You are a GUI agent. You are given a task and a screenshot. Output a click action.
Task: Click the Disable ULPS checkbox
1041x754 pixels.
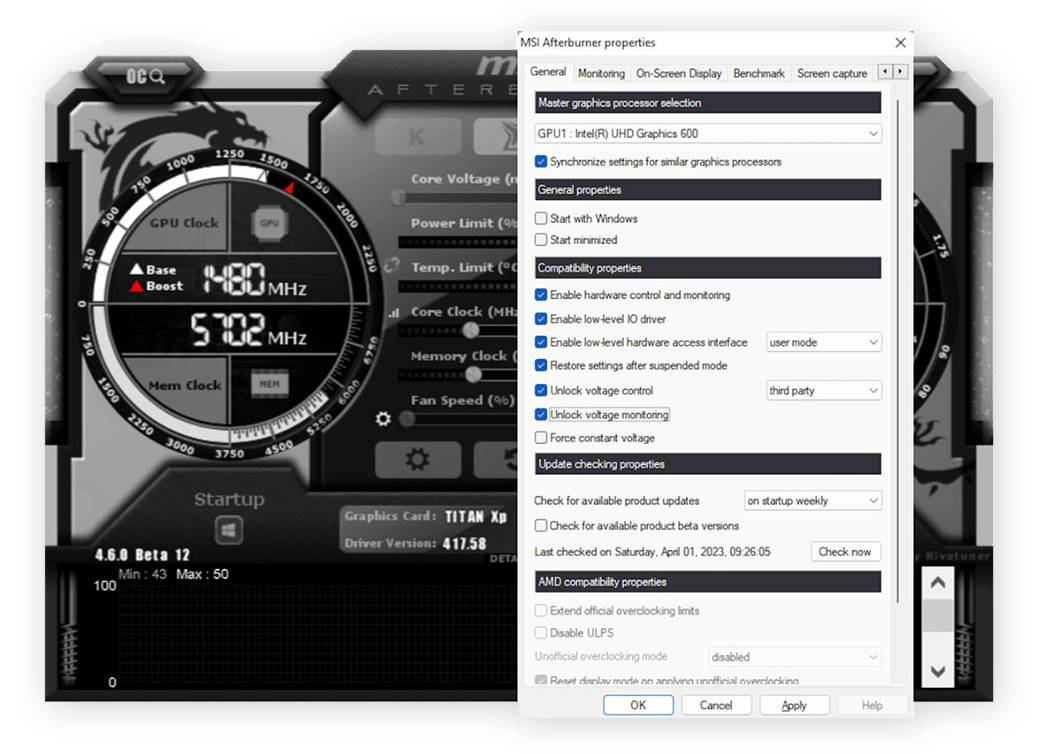coord(541,633)
